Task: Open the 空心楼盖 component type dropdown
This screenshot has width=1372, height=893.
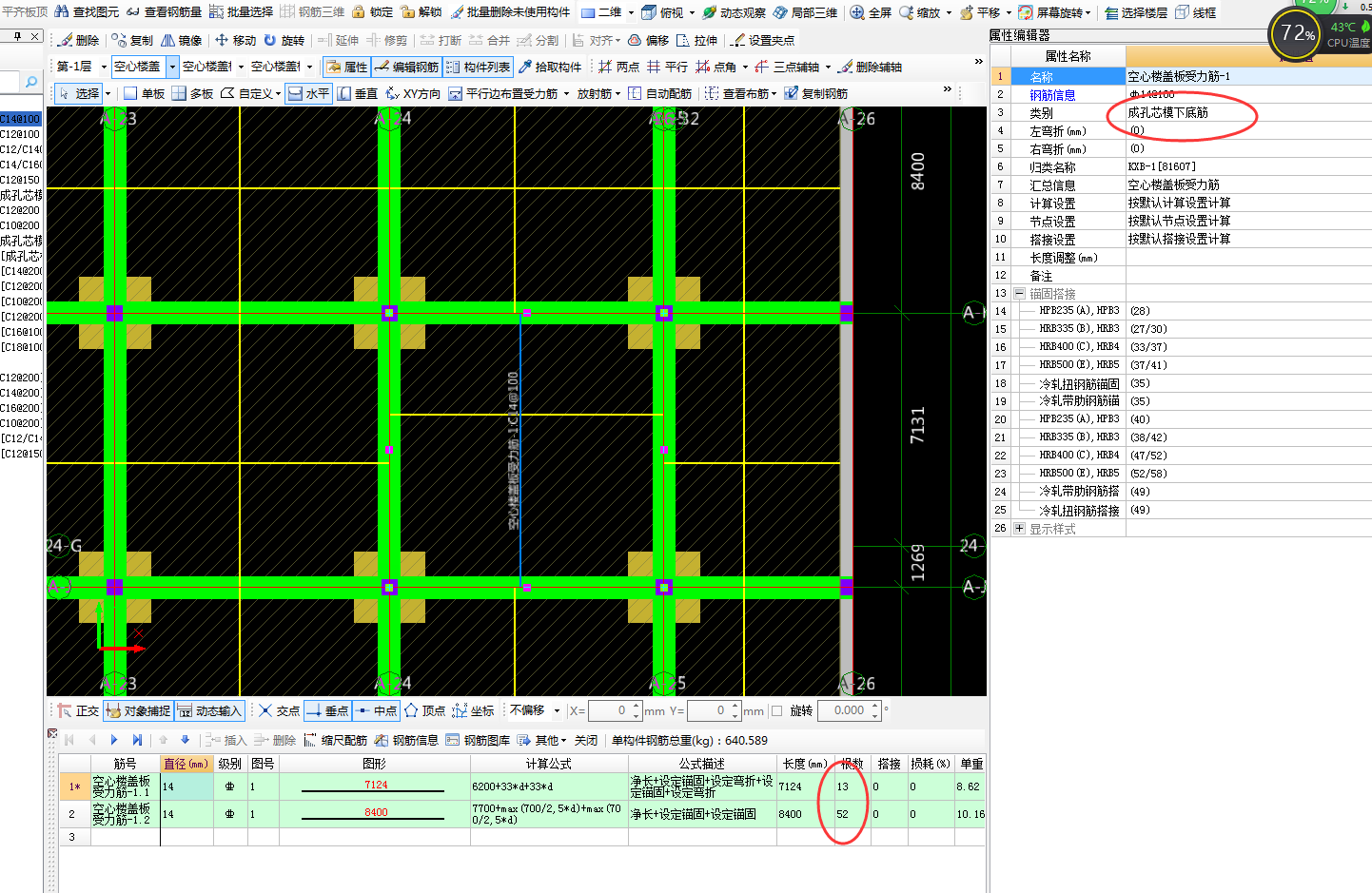Action: (172, 67)
